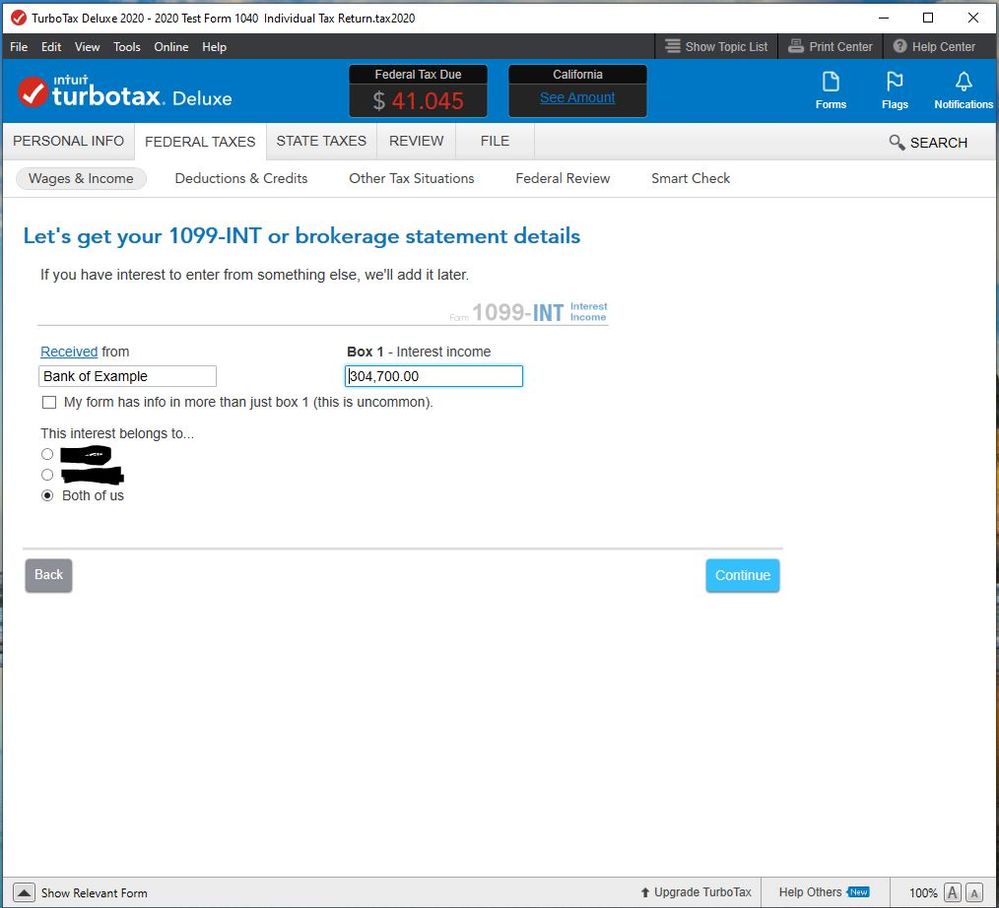This screenshot has width=999, height=908.
Task: Click the SEARCH label
Action: (x=938, y=143)
